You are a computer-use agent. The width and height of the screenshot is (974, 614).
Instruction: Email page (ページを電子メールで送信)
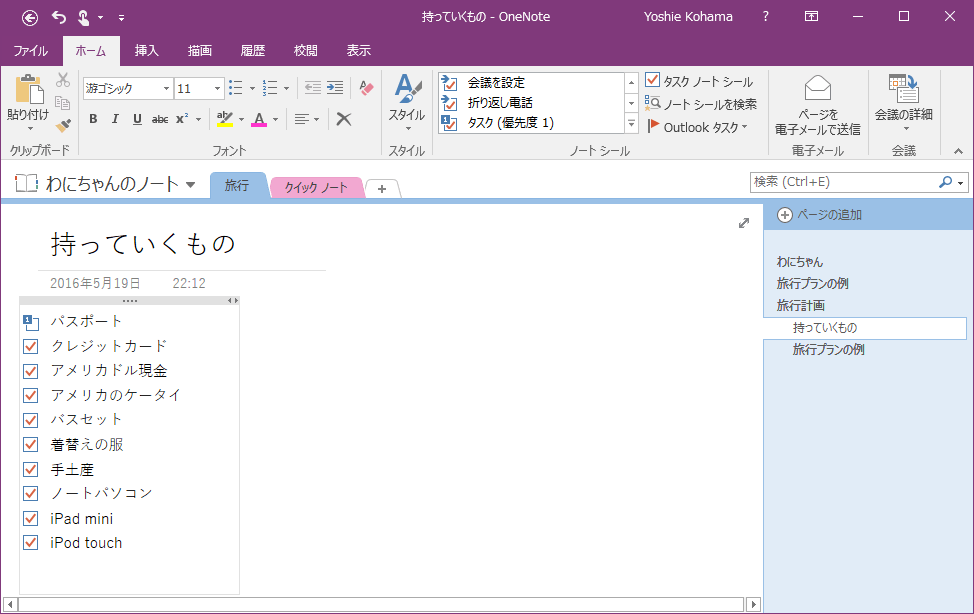point(817,105)
